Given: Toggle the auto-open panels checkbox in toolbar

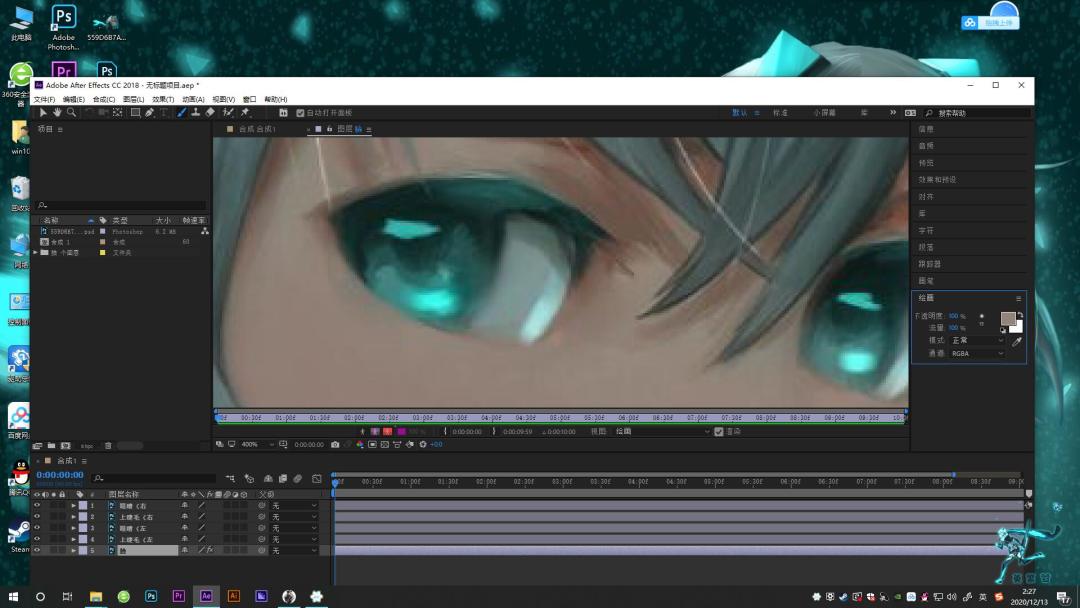Looking at the screenshot, I should (x=300, y=113).
